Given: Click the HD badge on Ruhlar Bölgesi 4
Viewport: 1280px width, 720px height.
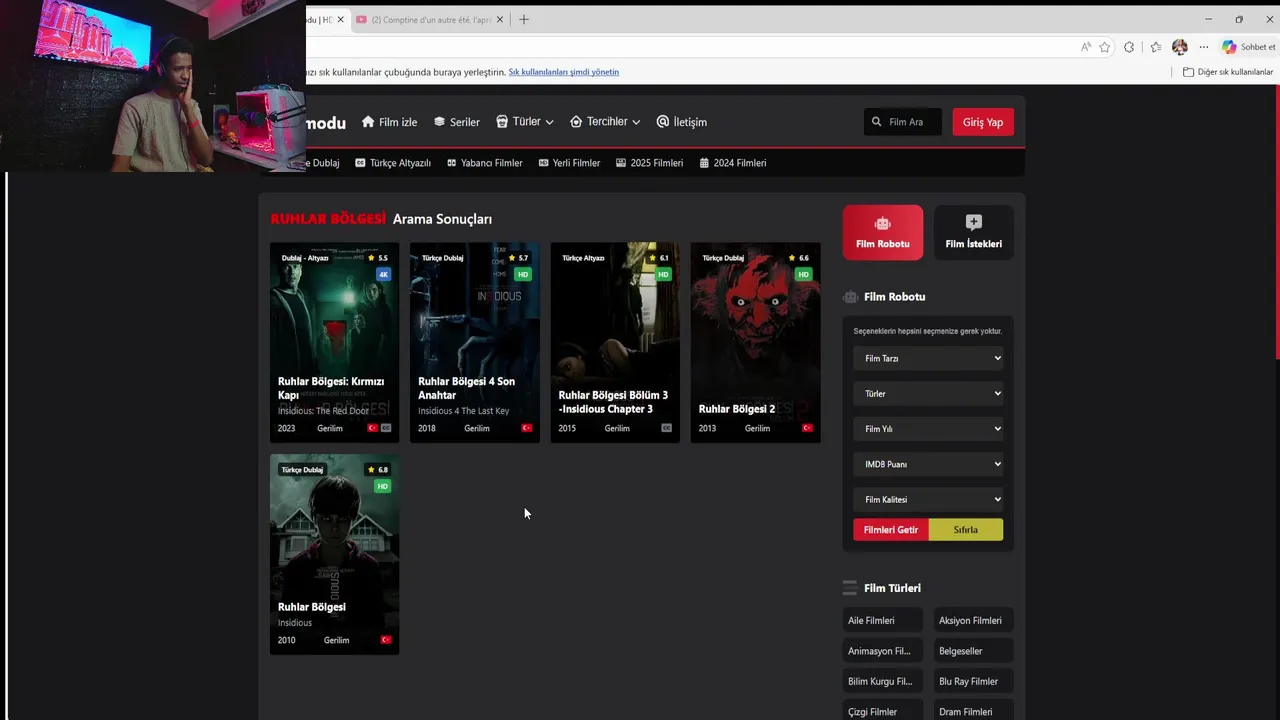Looking at the screenshot, I should tap(523, 274).
